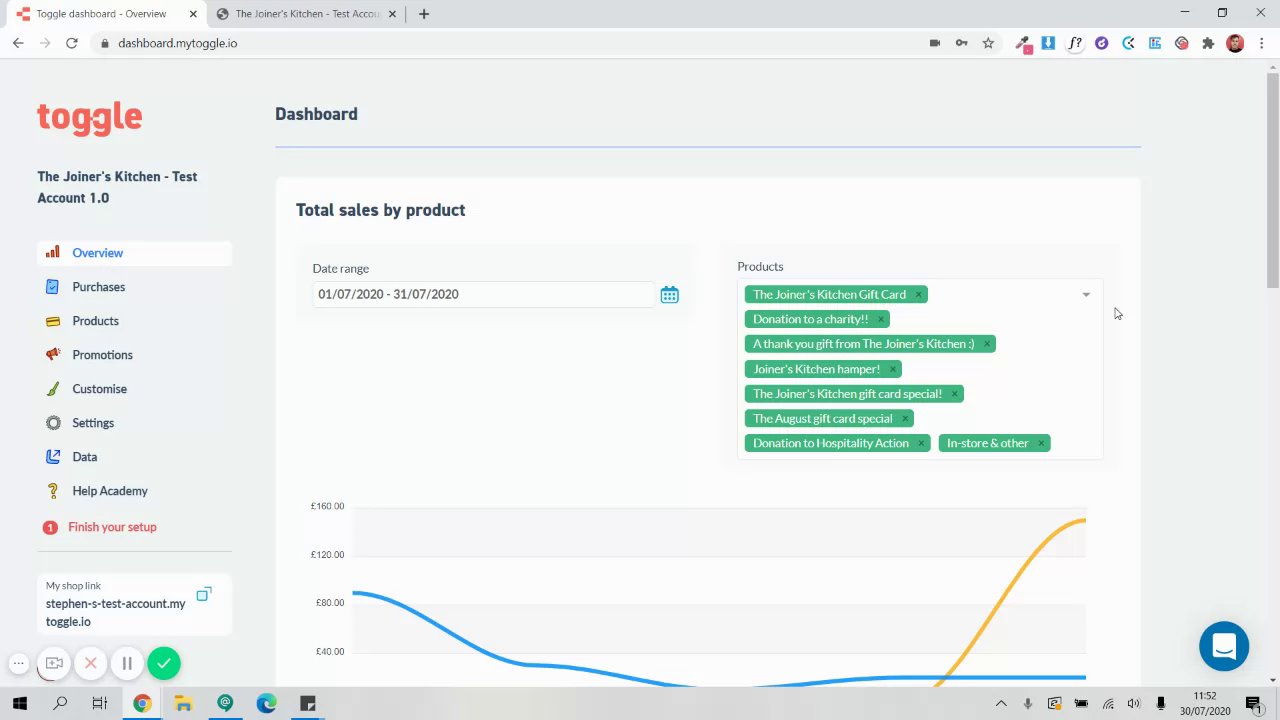Image resolution: width=1280 pixels, height=720 pixels.
Task: Open the volume control in system tray
Action: 1133,704
